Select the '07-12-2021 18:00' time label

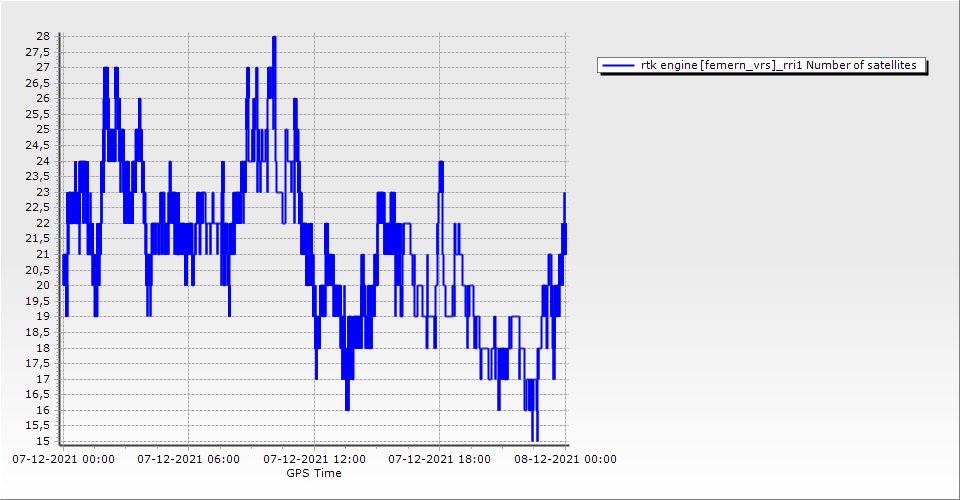[439, 459]
